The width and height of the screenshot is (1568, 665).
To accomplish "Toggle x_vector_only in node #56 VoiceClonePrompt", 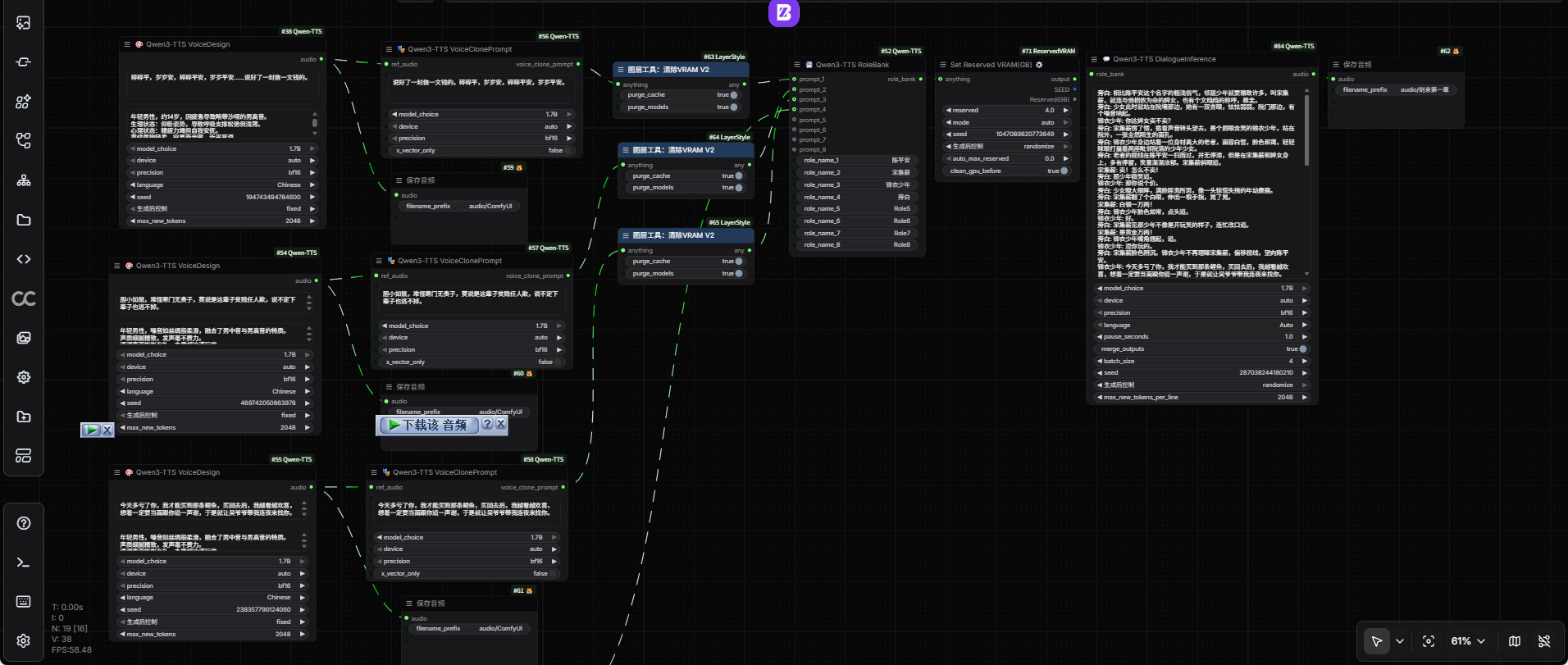I will click(x=567, y=150).
